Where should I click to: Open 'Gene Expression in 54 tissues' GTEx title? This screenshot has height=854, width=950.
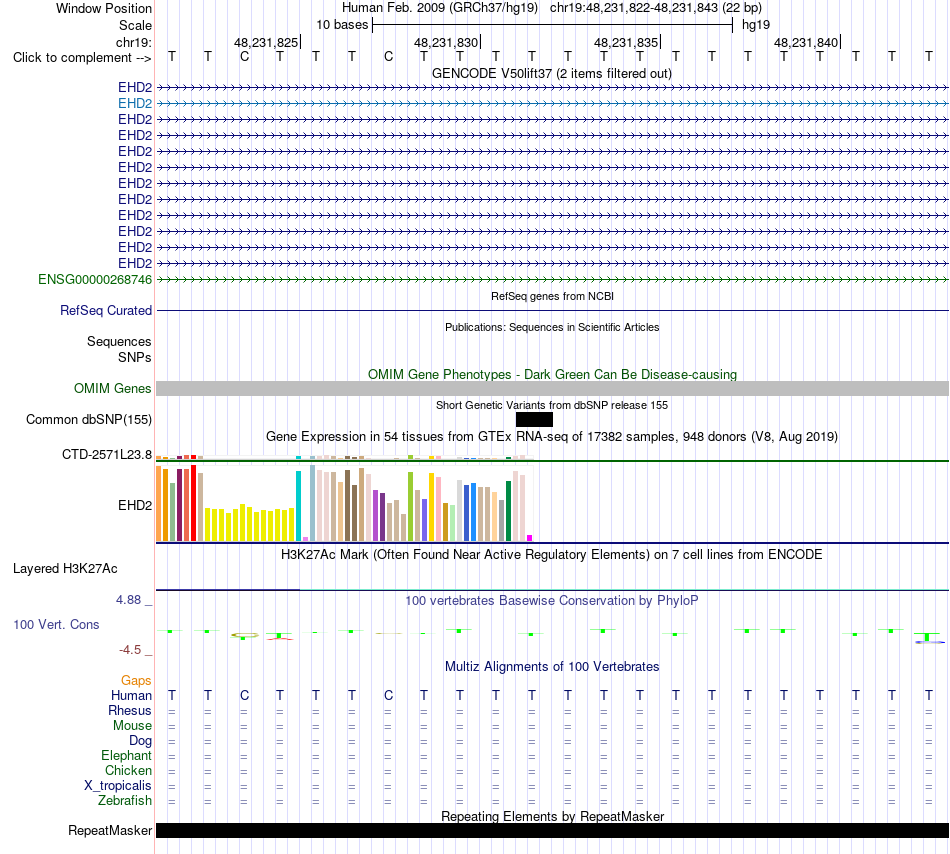[552, 437]
